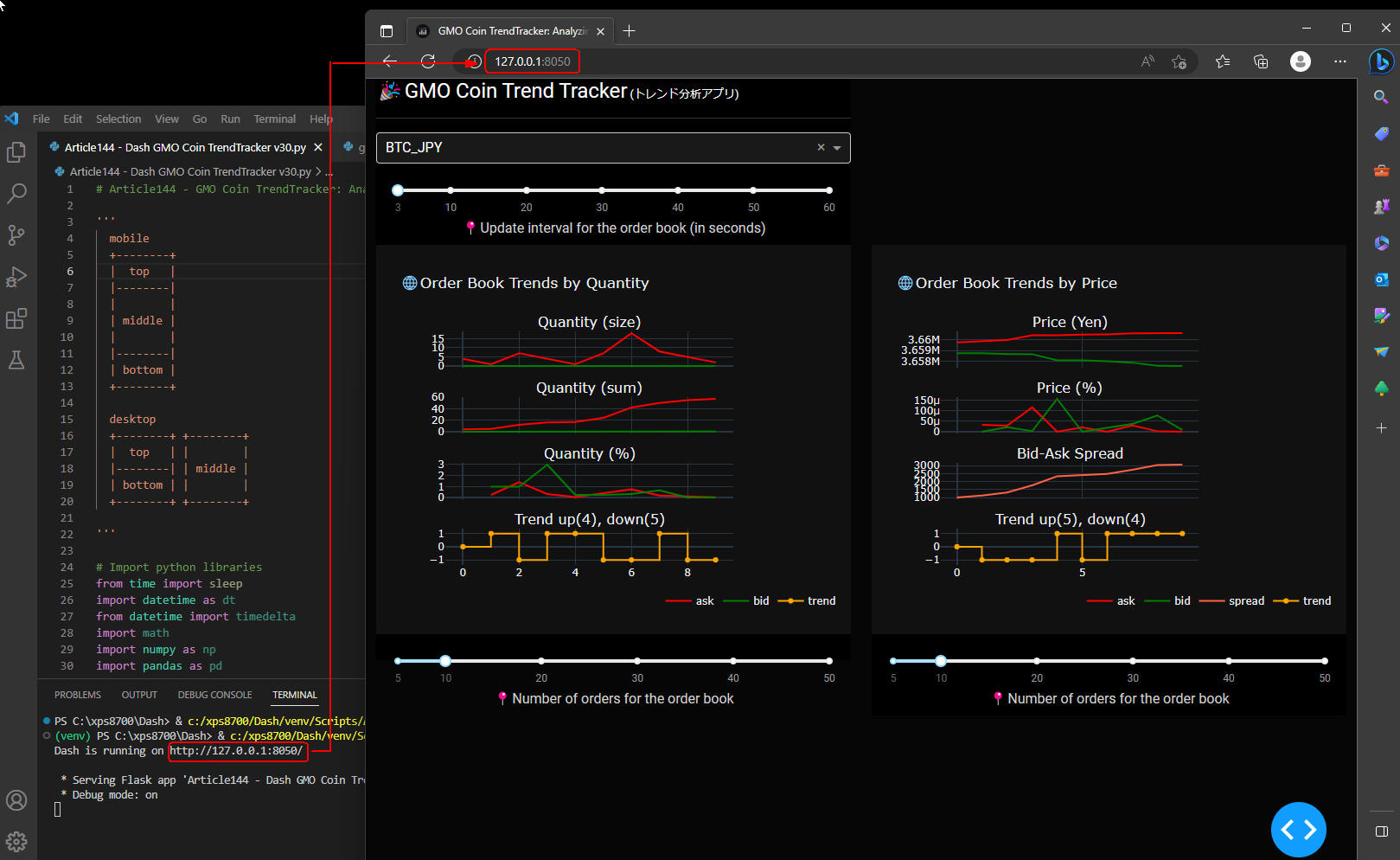This screenshot has width=1400, height=860.
Task: Open the Favorites list icon
Action: tap(1223, 61)
